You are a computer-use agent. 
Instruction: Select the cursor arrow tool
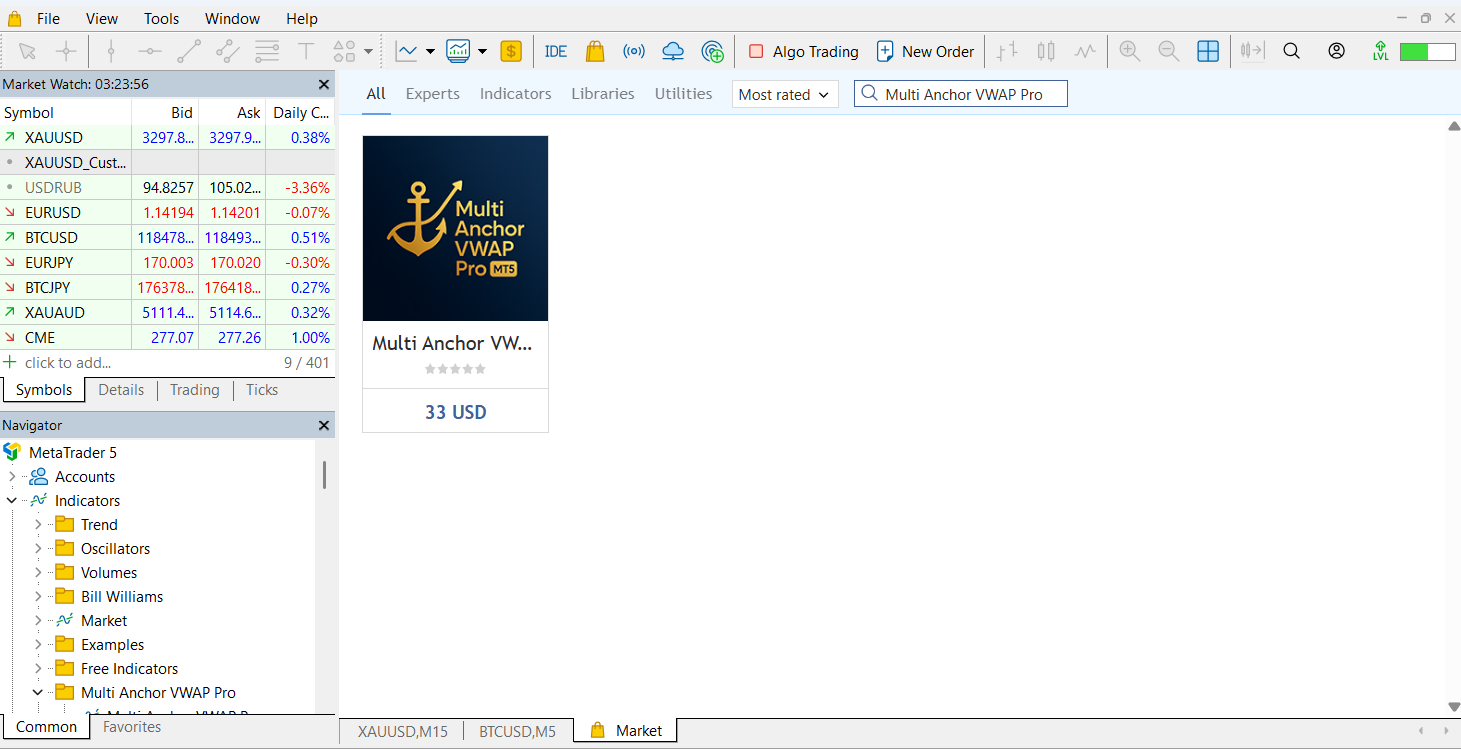27,51
